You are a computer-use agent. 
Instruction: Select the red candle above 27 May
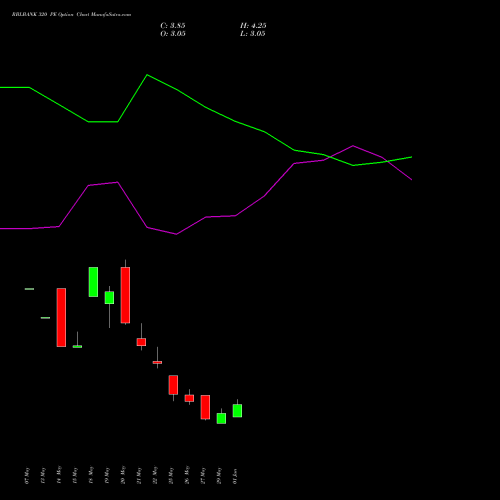click(205, 407)
